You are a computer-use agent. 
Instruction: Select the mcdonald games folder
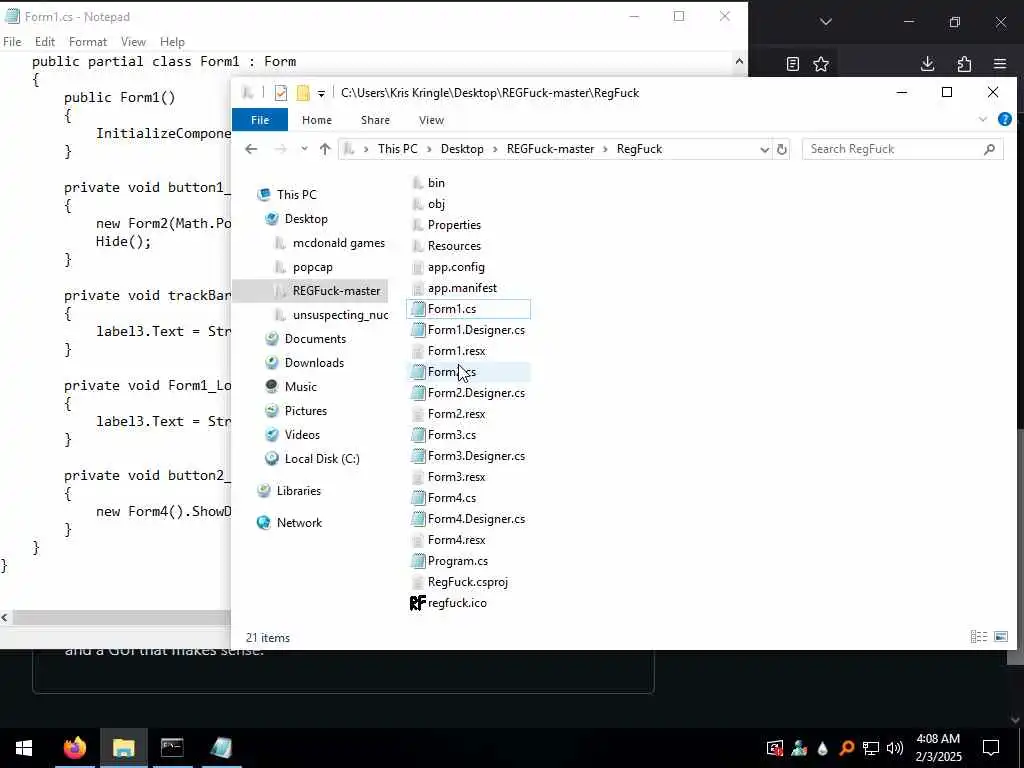[338, 243]
